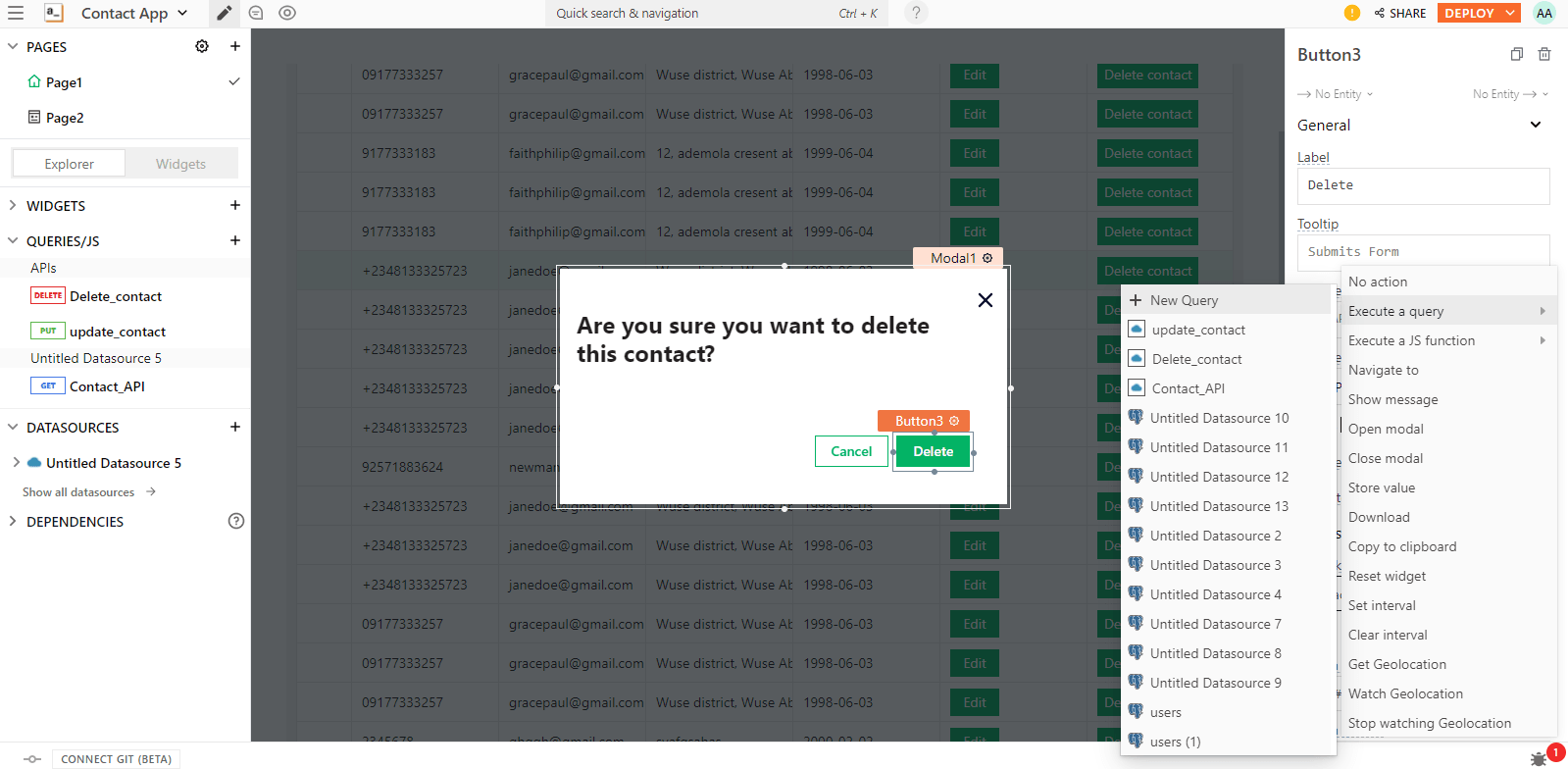Collapse the General section in property pane
The height and width of the screenshot is (769, 1568).
tap(1536, 125)
